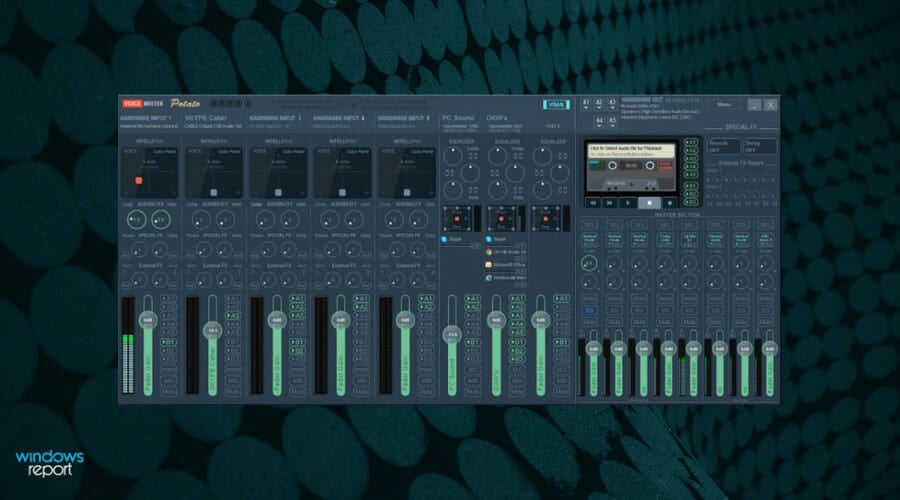
Task: Open A3 hardware output device selector
Action: (612, 104)
